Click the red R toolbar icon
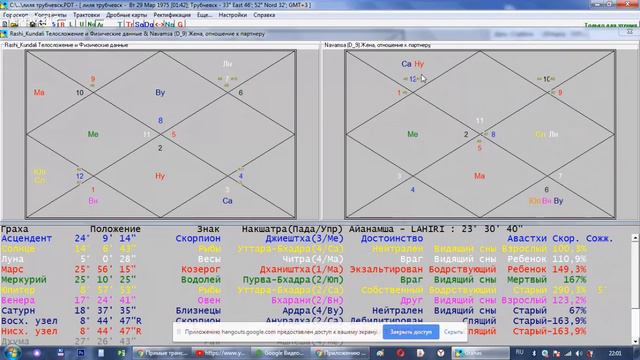The width and height of the screenshot is (640, 360). click(62, 24)
